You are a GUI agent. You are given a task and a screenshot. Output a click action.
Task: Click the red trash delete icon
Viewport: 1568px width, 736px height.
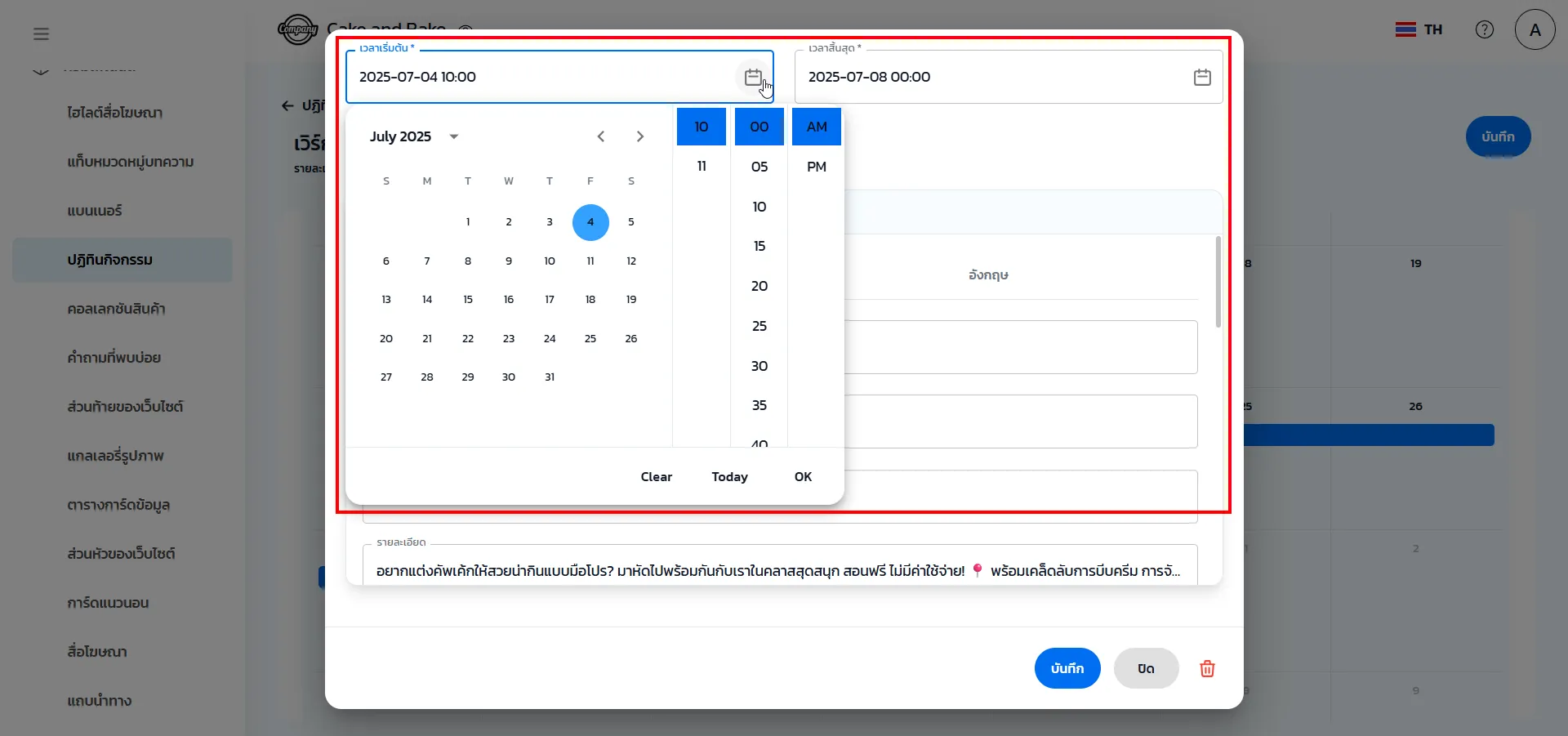pyautogui.click(x=1206, y=669)
